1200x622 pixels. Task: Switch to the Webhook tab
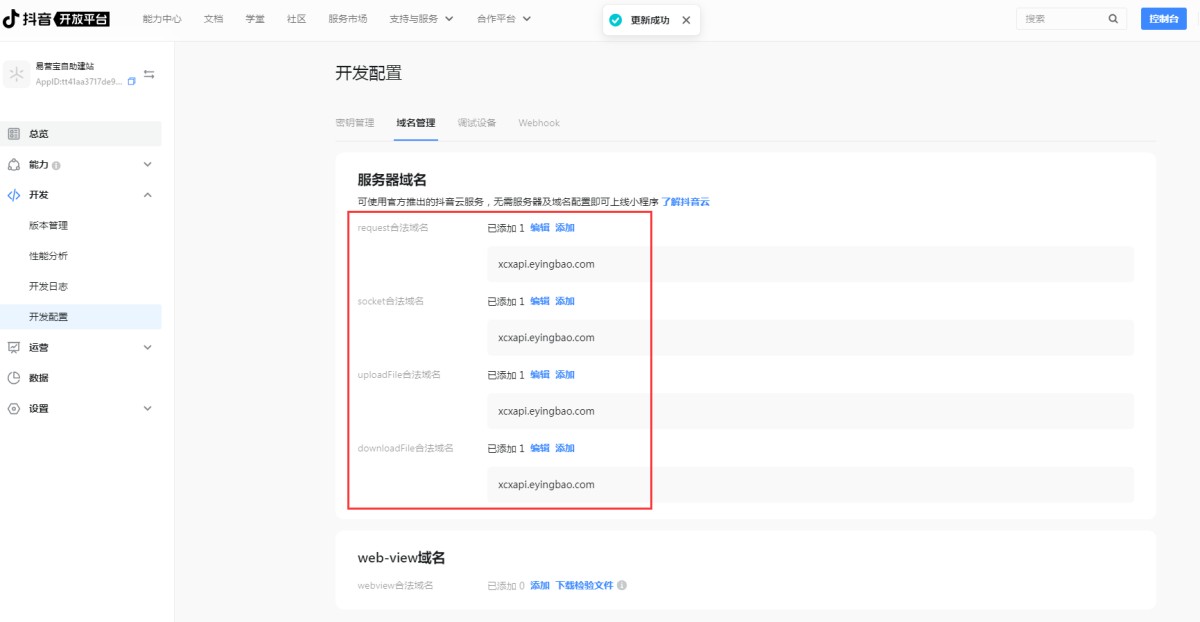539,123
